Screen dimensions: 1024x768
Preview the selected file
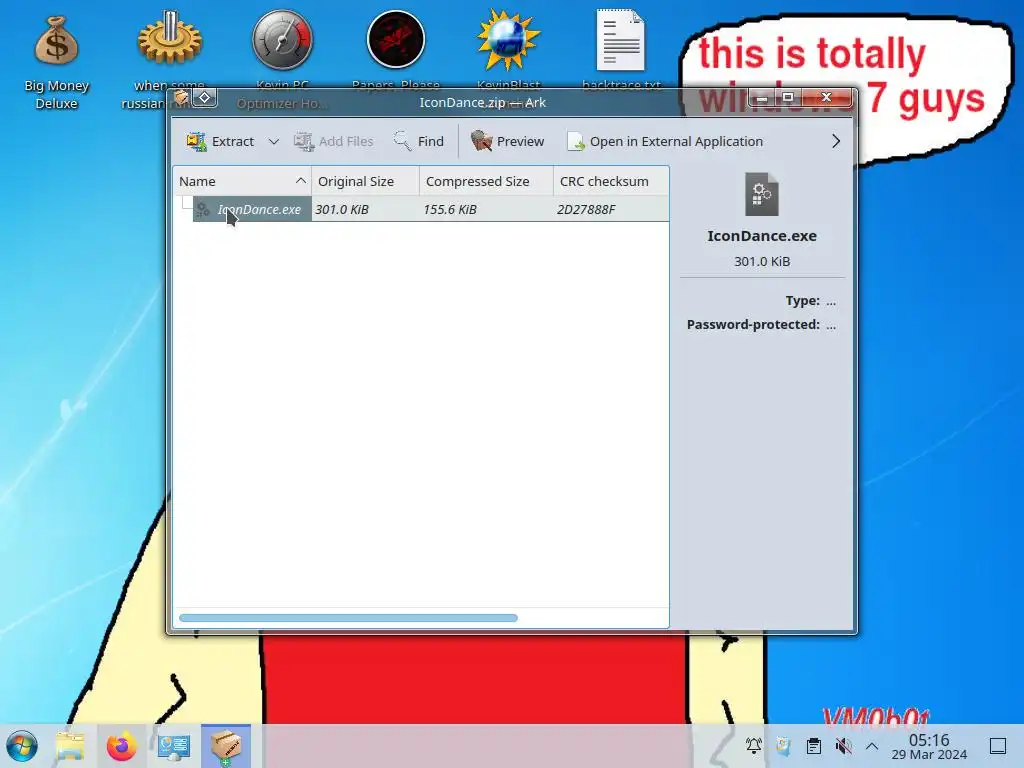pyautogui.click(x=507, y=141)
